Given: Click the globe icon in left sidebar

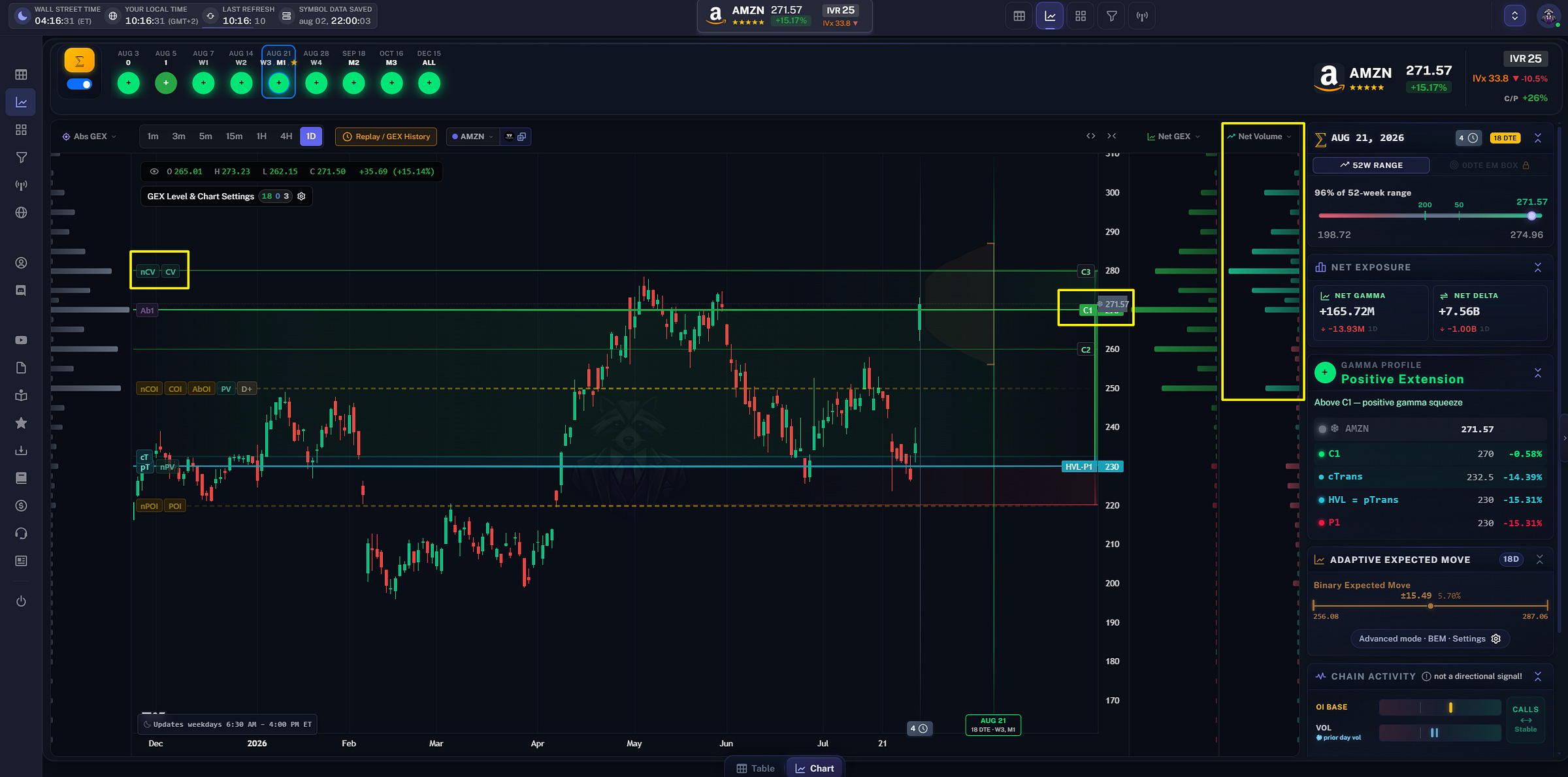Looking at the screenshot, I should (x=21, y=212).
